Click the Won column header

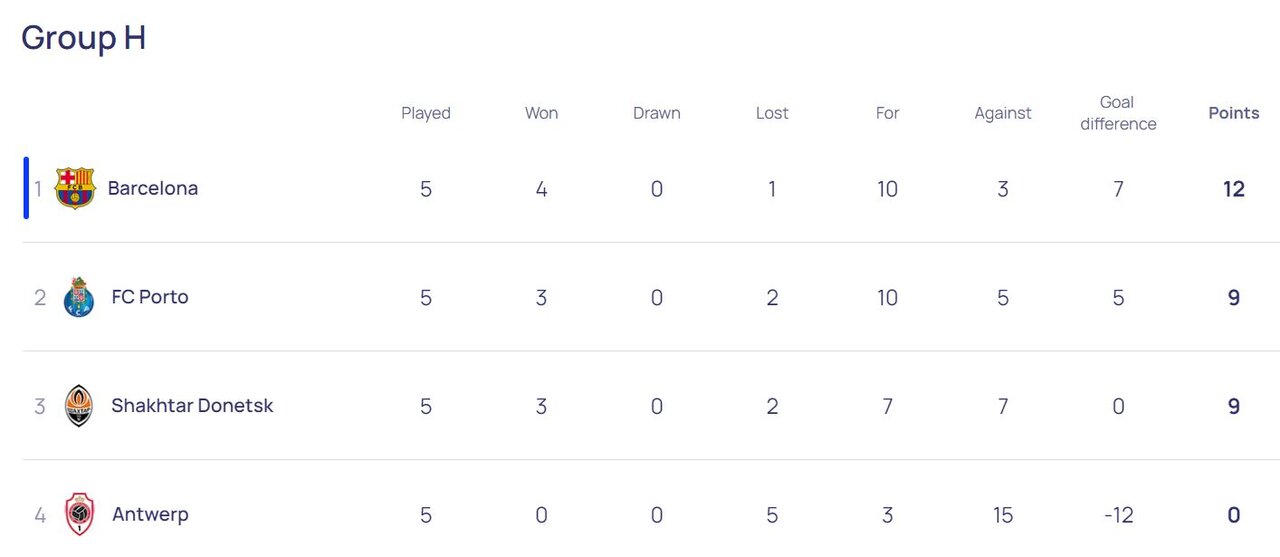[541, 113]
